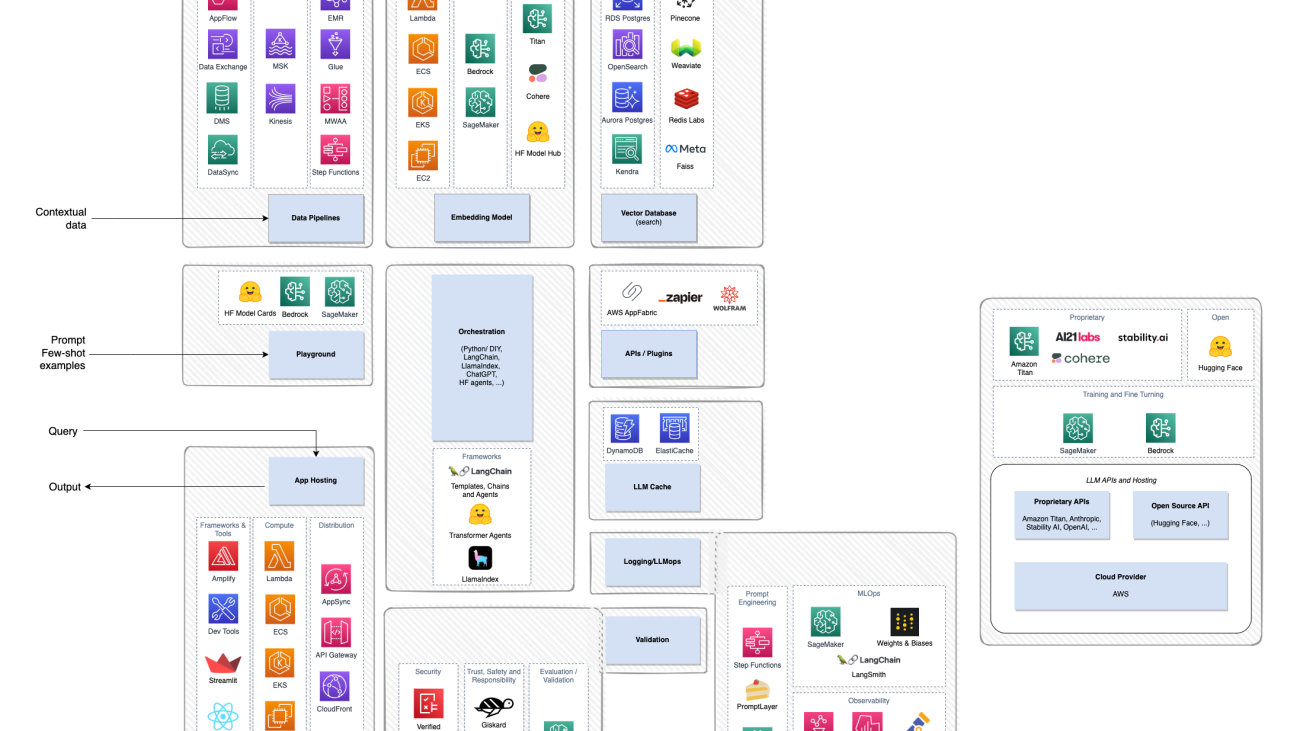1300x731 pixels.
Task: Click the LLM Cache box
Action: point(652,487)
